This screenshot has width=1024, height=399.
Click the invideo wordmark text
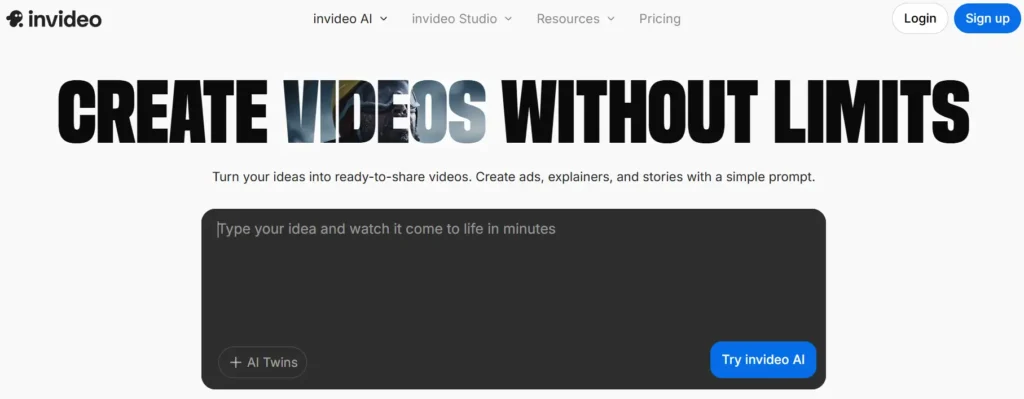(65, 19)
